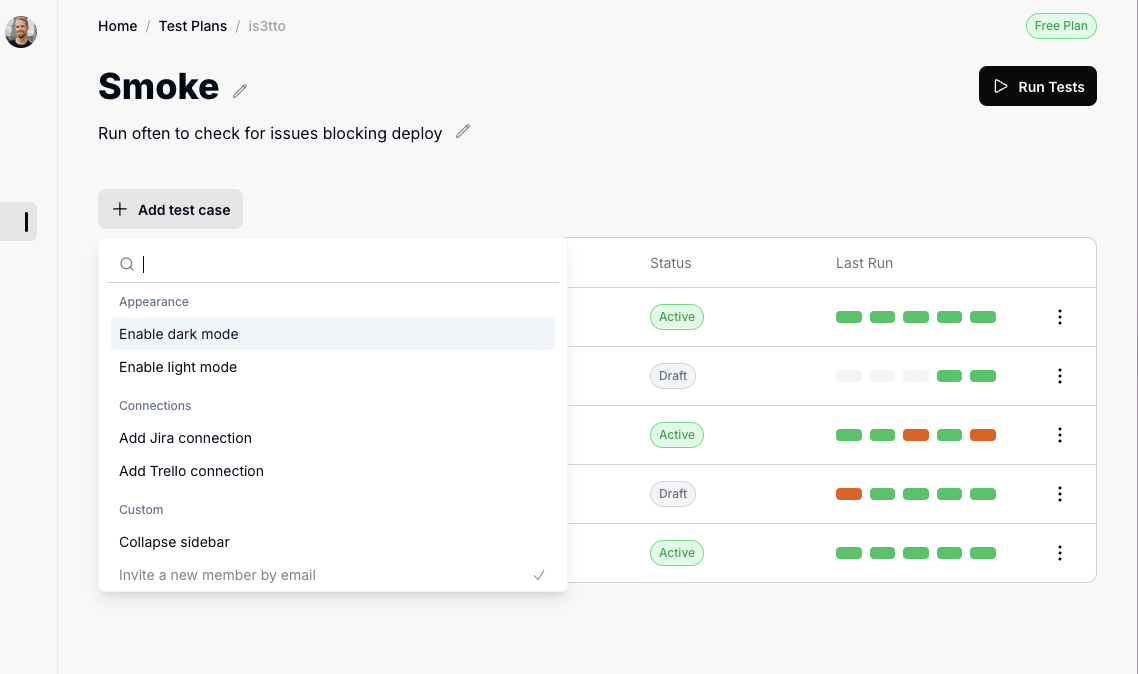Navigate to Home via breadcrumb
Viewport: 1138px width, 674px height.
(x=117, y=26)
